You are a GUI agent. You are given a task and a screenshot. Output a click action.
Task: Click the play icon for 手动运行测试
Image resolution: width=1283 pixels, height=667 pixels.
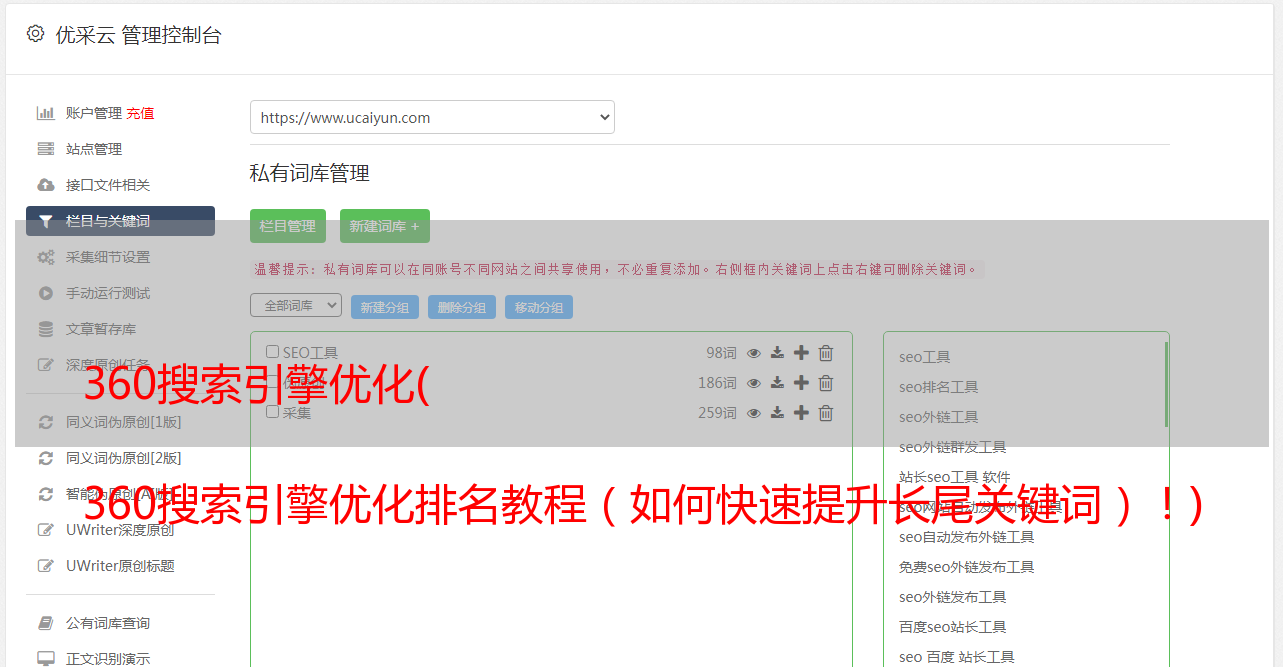[45, 293]
